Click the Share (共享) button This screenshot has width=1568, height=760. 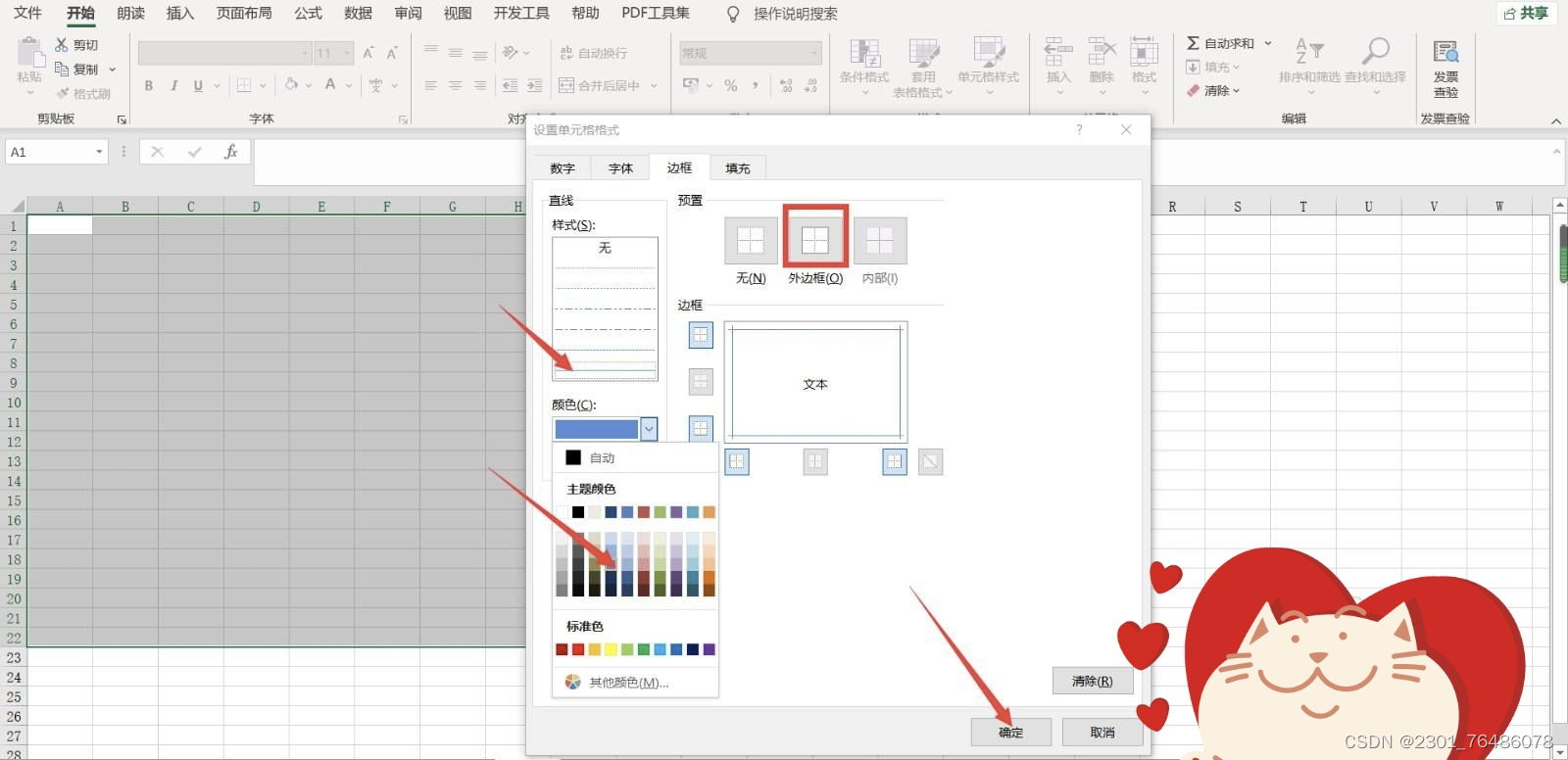click(x=1526, y=13)
